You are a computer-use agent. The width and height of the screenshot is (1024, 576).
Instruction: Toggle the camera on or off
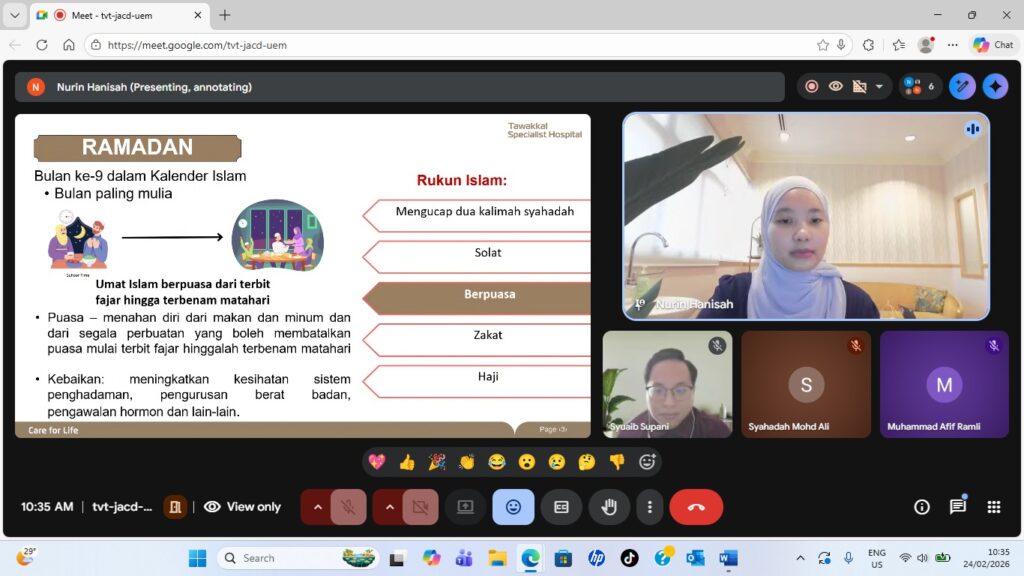coord(420,507)
